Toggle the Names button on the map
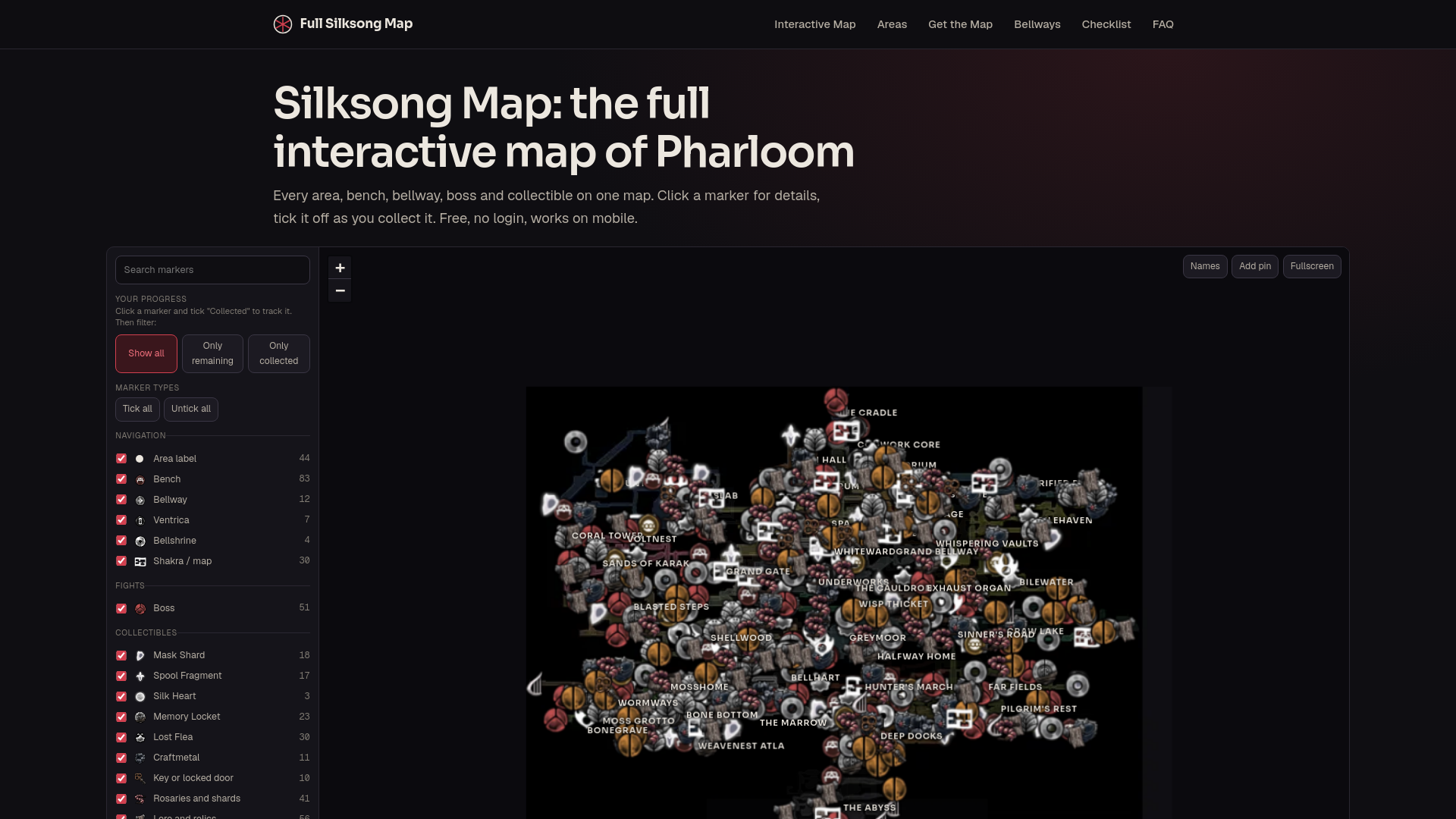Image resolution: width=1456 pixels, height=819 pixels. coord(1204,266)
